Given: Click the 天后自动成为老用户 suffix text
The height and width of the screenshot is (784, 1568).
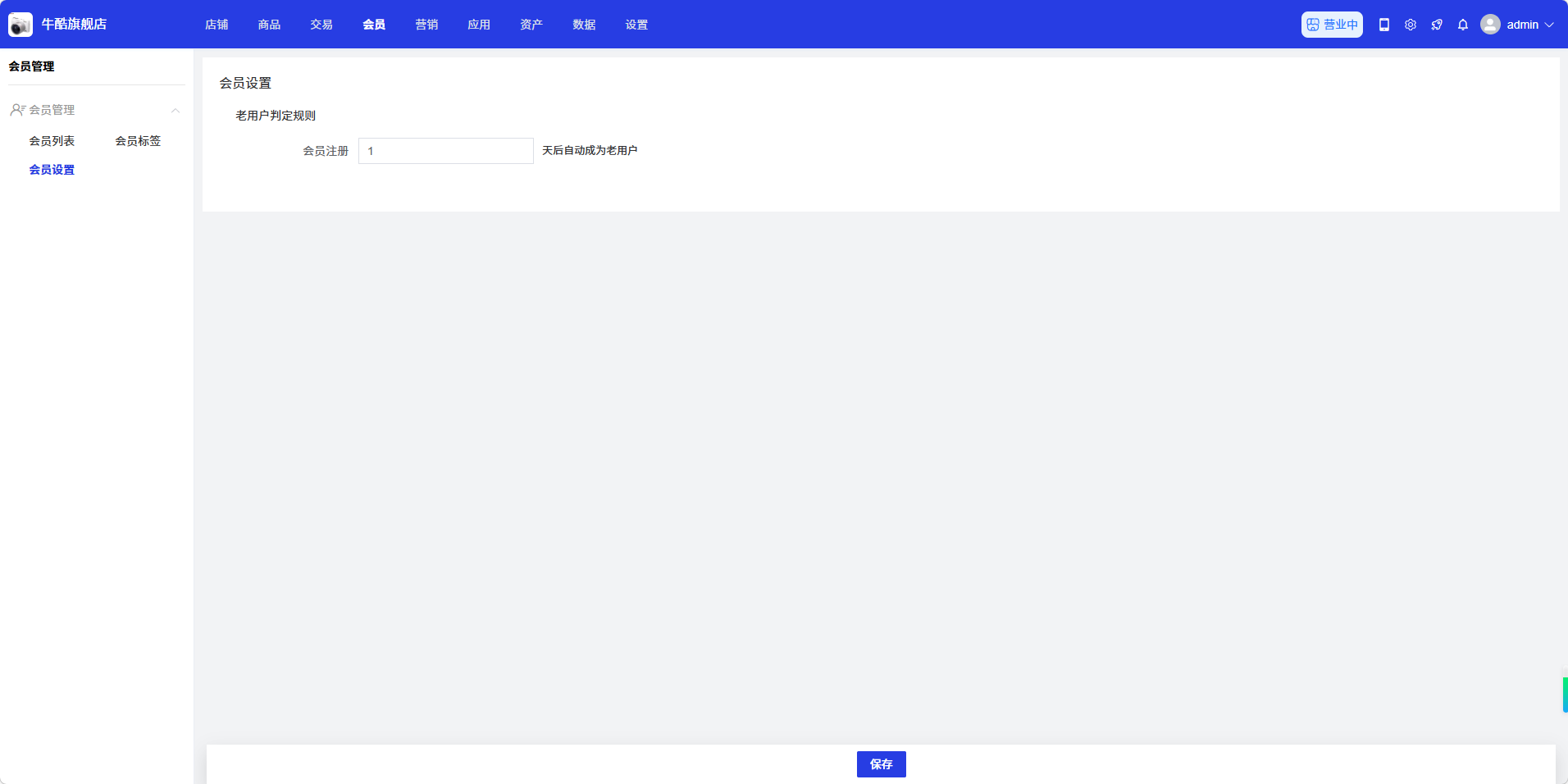Looking at the screenshot, I should click(x=590, y=150).
